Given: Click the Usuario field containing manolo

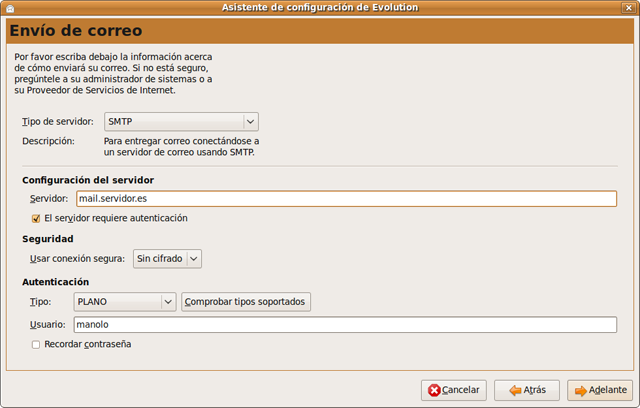Looking at the screenshot, I should 346,324.
